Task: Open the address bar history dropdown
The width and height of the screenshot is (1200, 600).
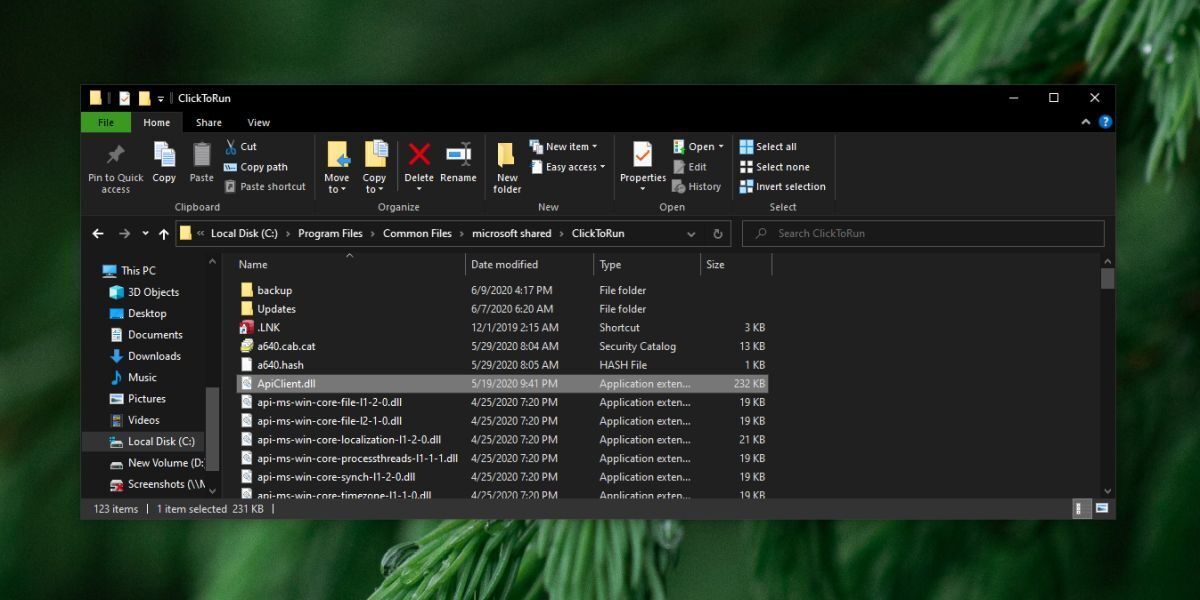Action: click(x=691, y=234)
